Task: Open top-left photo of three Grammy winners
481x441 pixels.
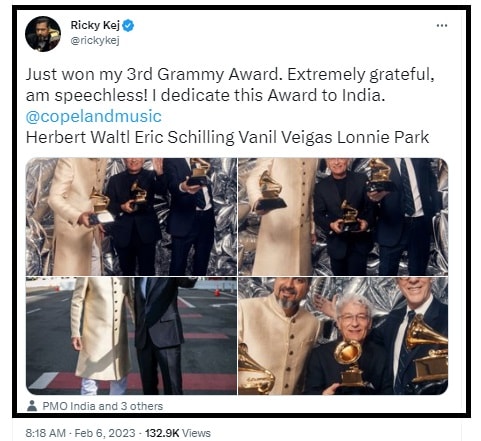Action: click(x=131, y=217)
